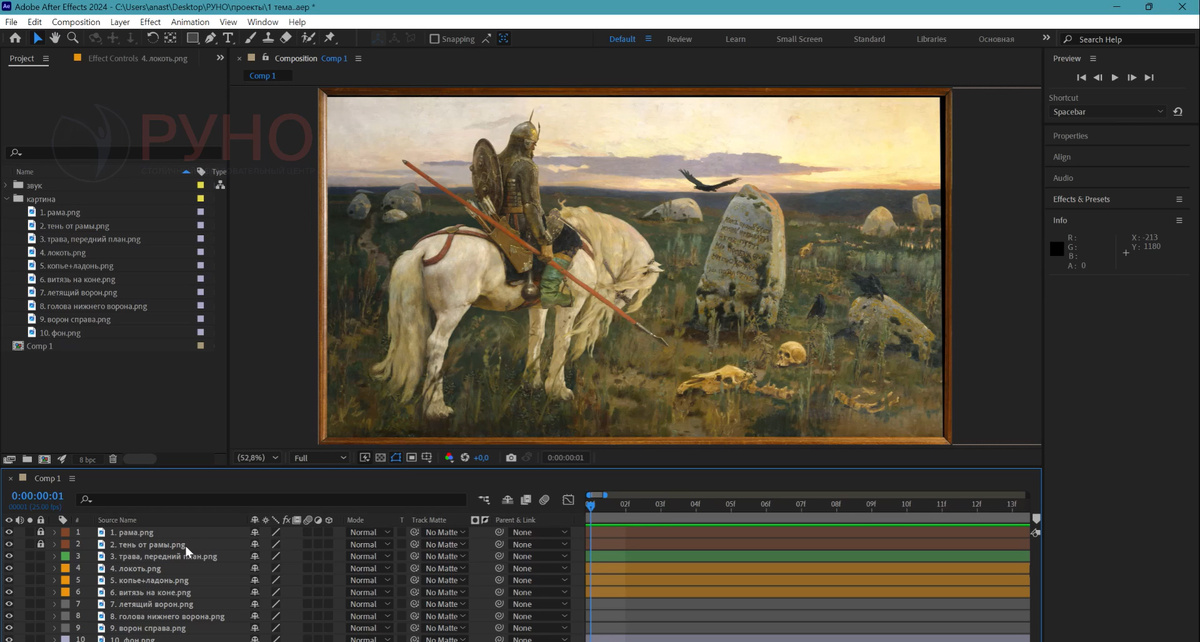Hide layer 4 локоть.png with eye toggle
This screenshot has width=1200, height=642.
coord(9,568)
